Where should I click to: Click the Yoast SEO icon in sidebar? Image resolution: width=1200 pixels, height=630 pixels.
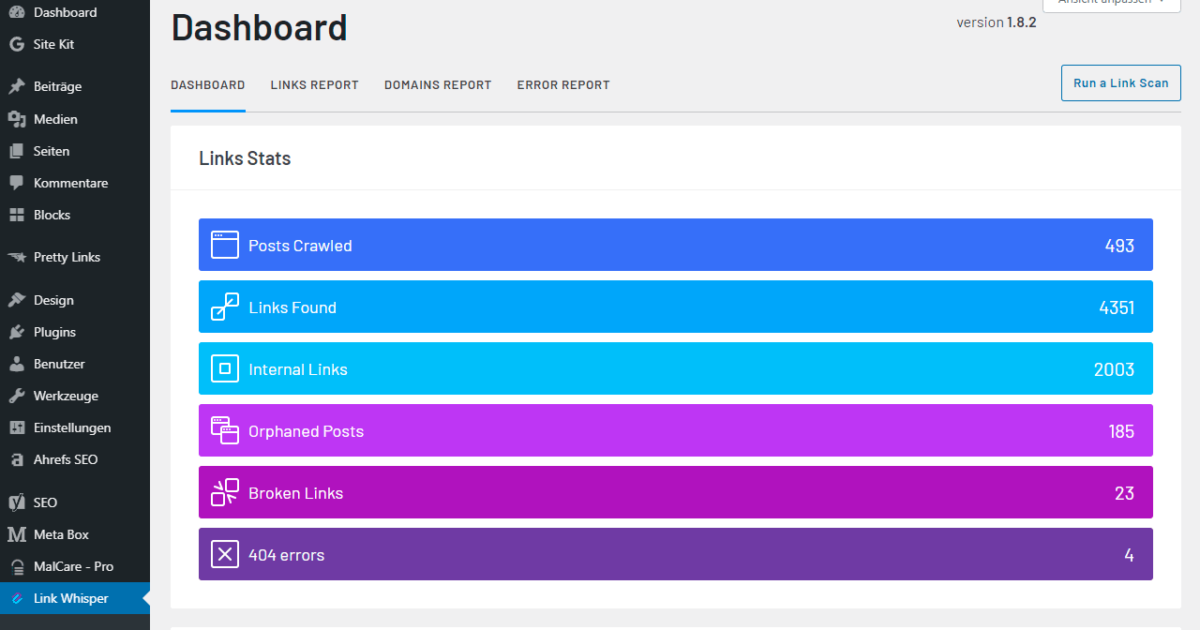(x=17, y=502)
